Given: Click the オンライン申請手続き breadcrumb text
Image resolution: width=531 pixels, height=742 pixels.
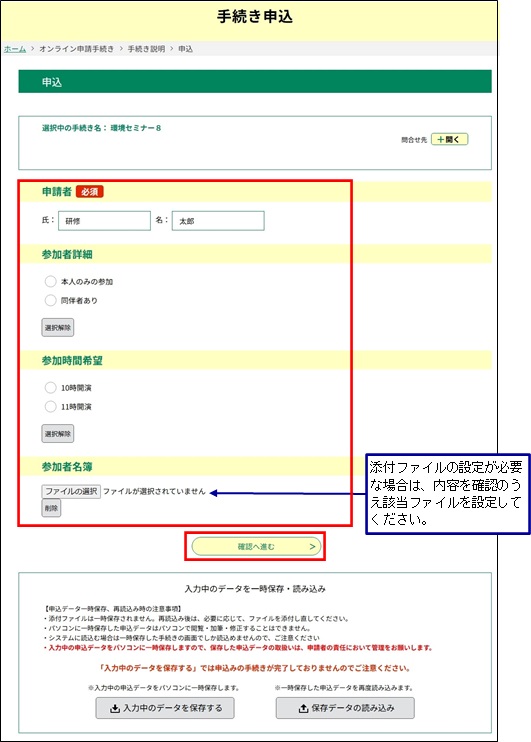Looking at the screenshot, I should 77,49.
